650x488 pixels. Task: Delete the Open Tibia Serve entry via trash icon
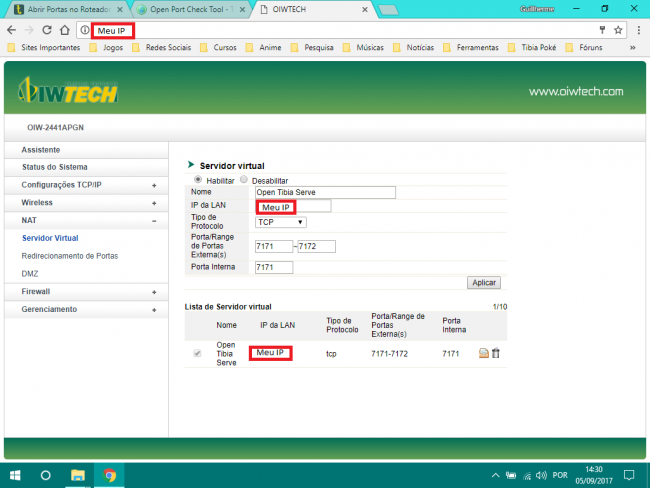coord(496,353)
